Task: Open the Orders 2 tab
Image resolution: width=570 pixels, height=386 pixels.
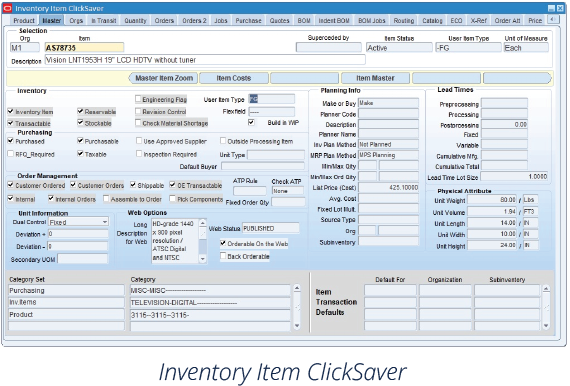Action: (194, 21)
